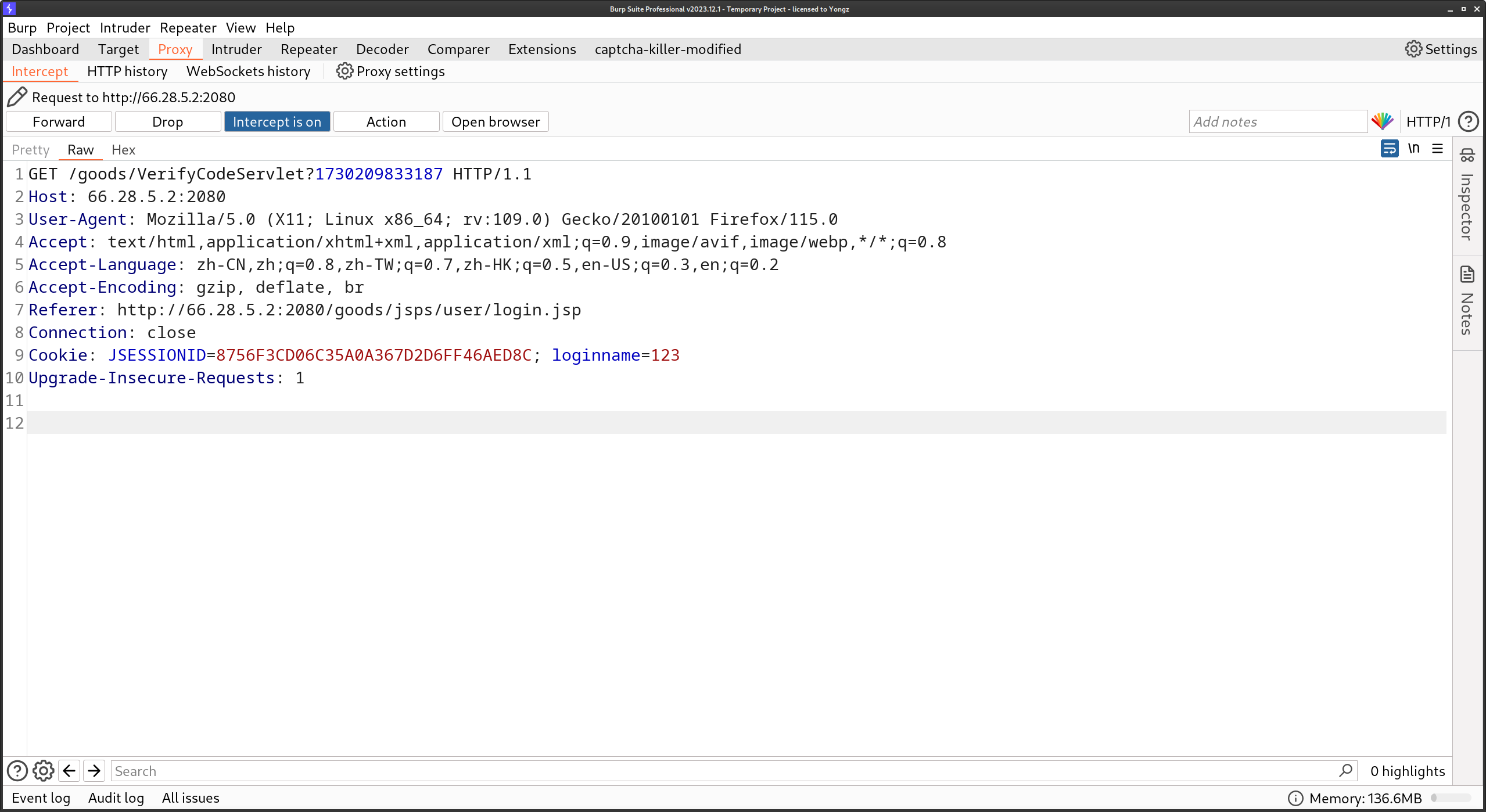The width and height of the screenshot is (1486, 812).
Task: Open the Project menu
Action: tap(69, 28)
